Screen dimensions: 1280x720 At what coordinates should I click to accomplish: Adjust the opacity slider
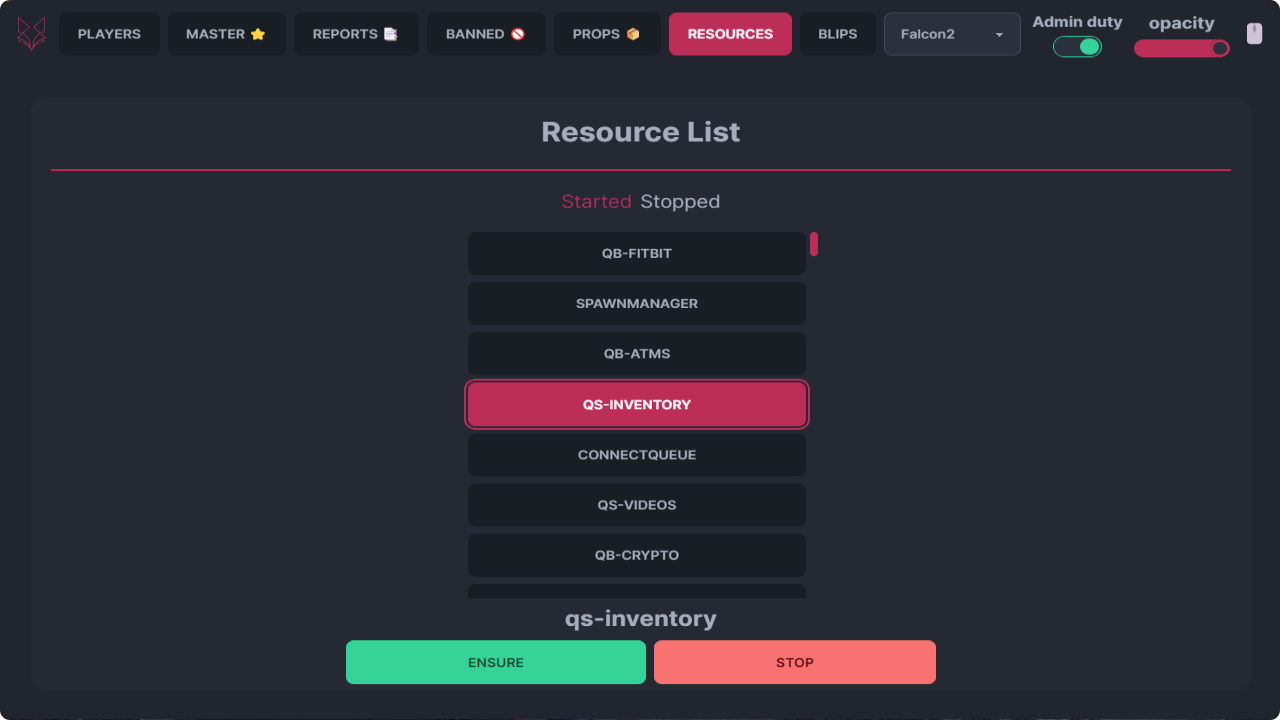pos(1182,48)
